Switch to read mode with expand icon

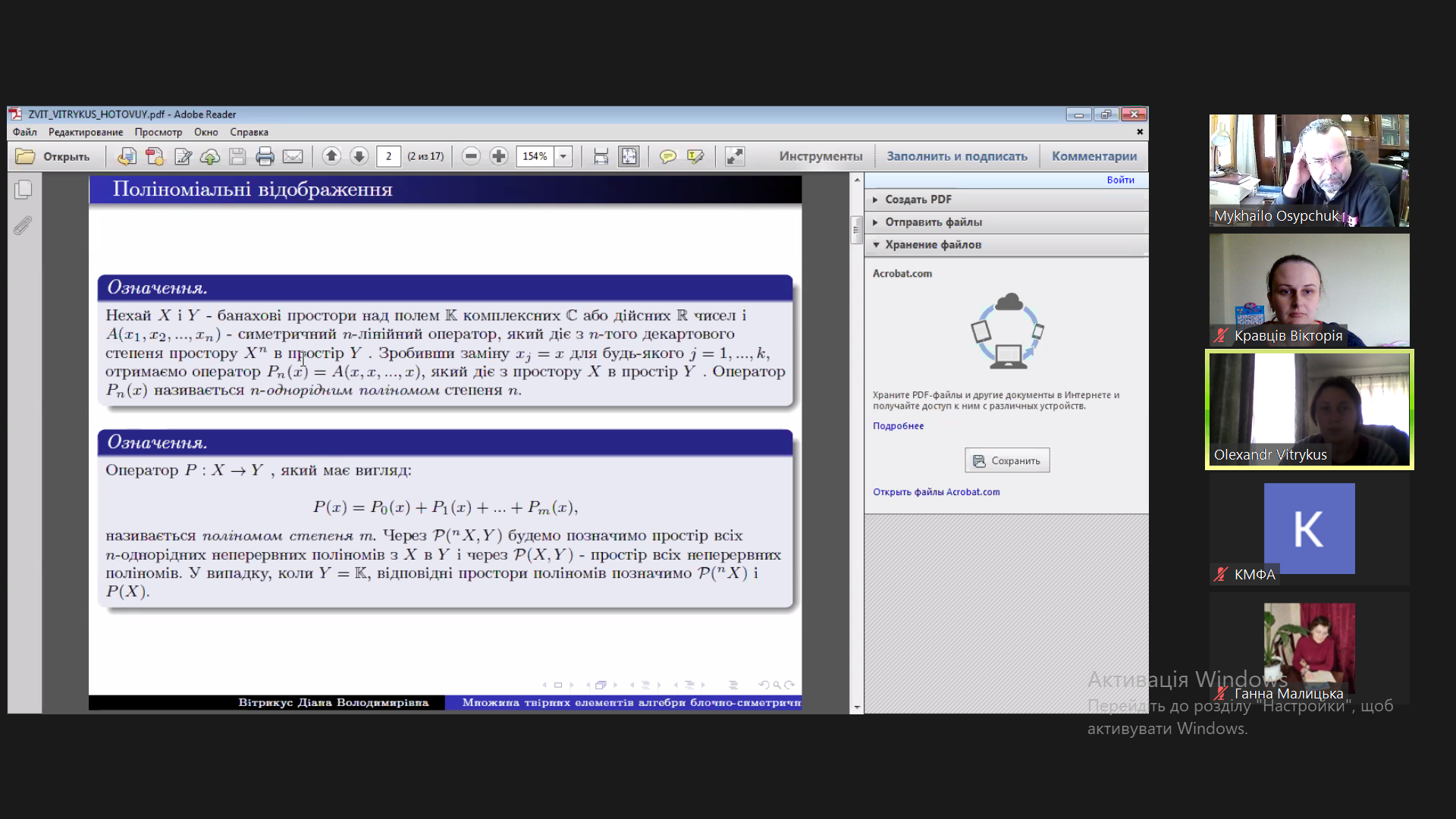click(x=735, y=156)
